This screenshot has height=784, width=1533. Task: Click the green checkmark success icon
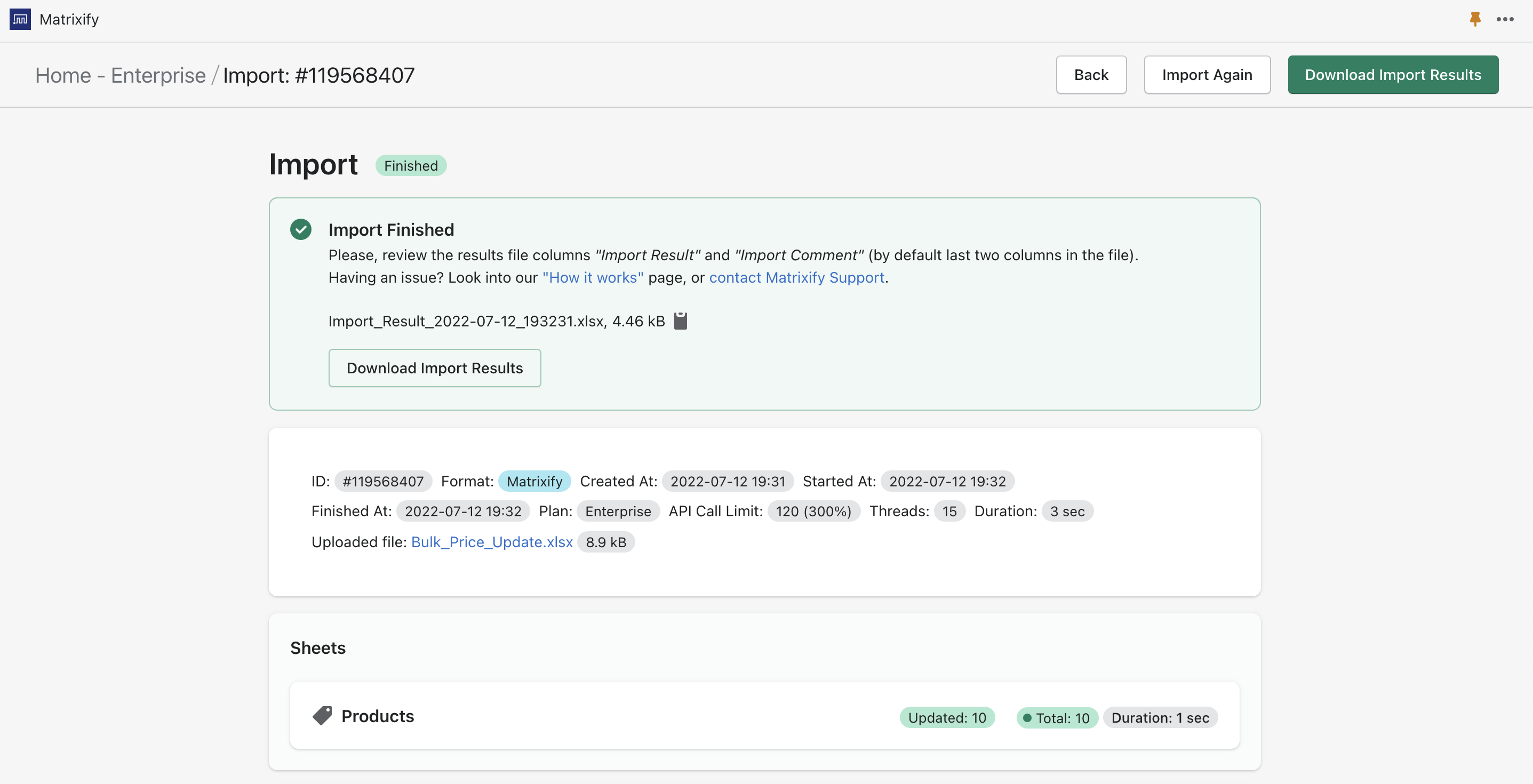point(300,230)
